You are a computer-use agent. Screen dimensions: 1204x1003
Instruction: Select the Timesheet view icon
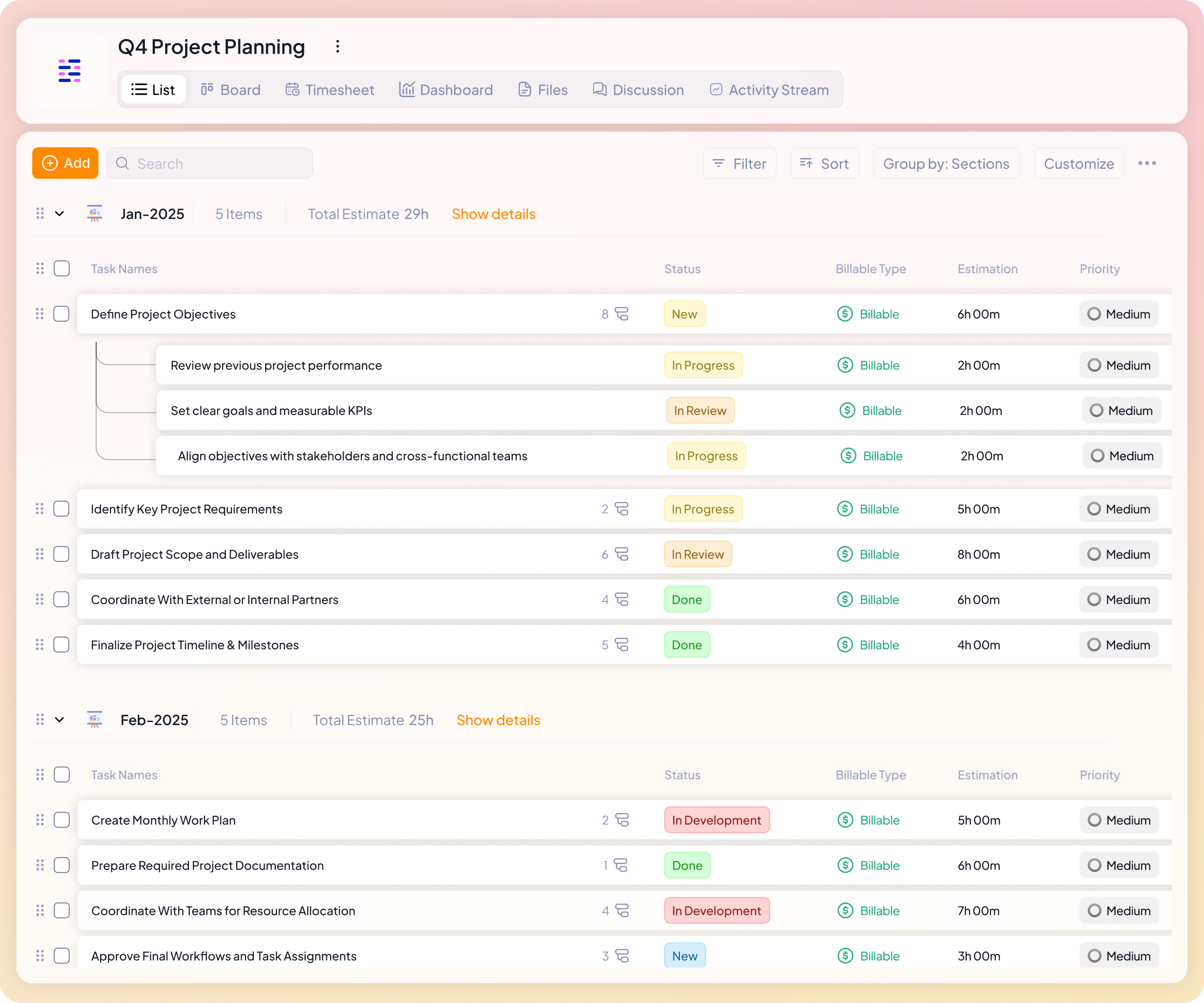pyautogui.click(x=292, y=89)
